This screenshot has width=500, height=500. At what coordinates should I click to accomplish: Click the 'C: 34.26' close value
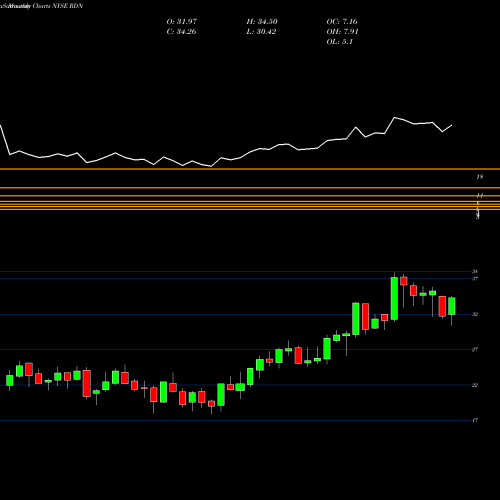click(x=181, y=32)
